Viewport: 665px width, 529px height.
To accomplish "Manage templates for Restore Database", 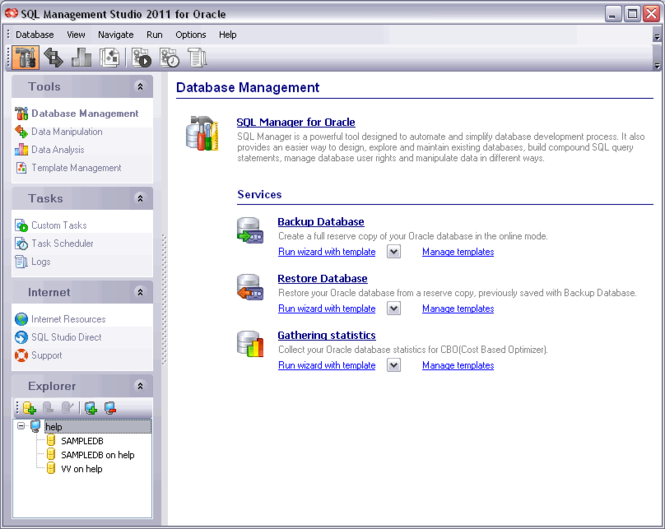I will click(458, 308).
